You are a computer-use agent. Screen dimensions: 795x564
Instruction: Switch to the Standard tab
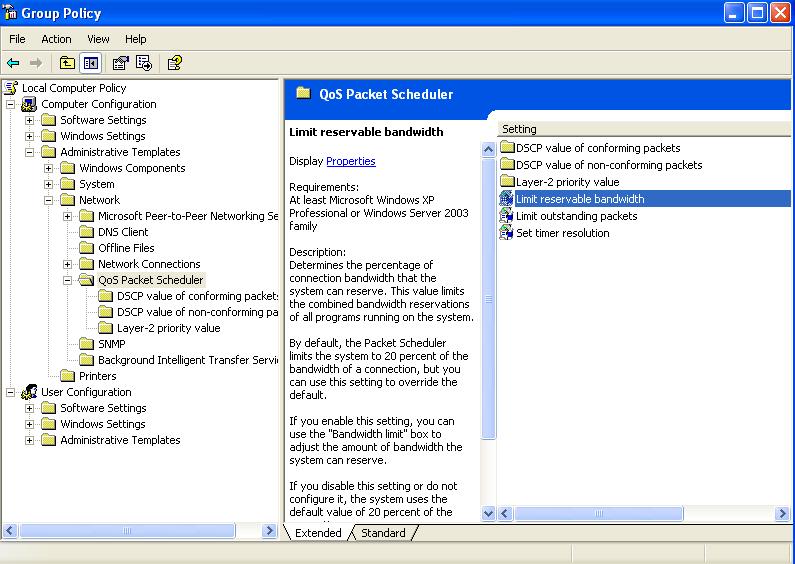coord(383,533)
